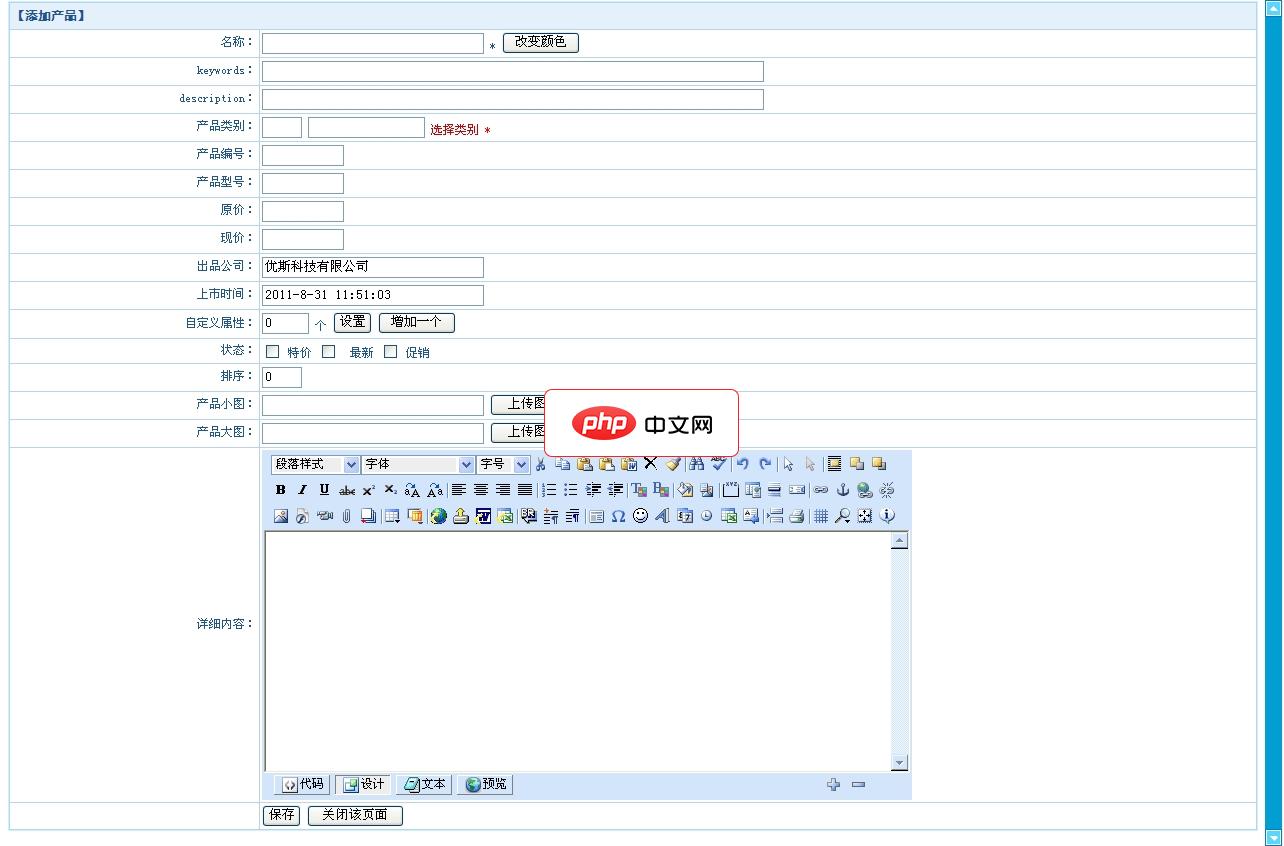Click the 保存 button to save

[280, 815]
